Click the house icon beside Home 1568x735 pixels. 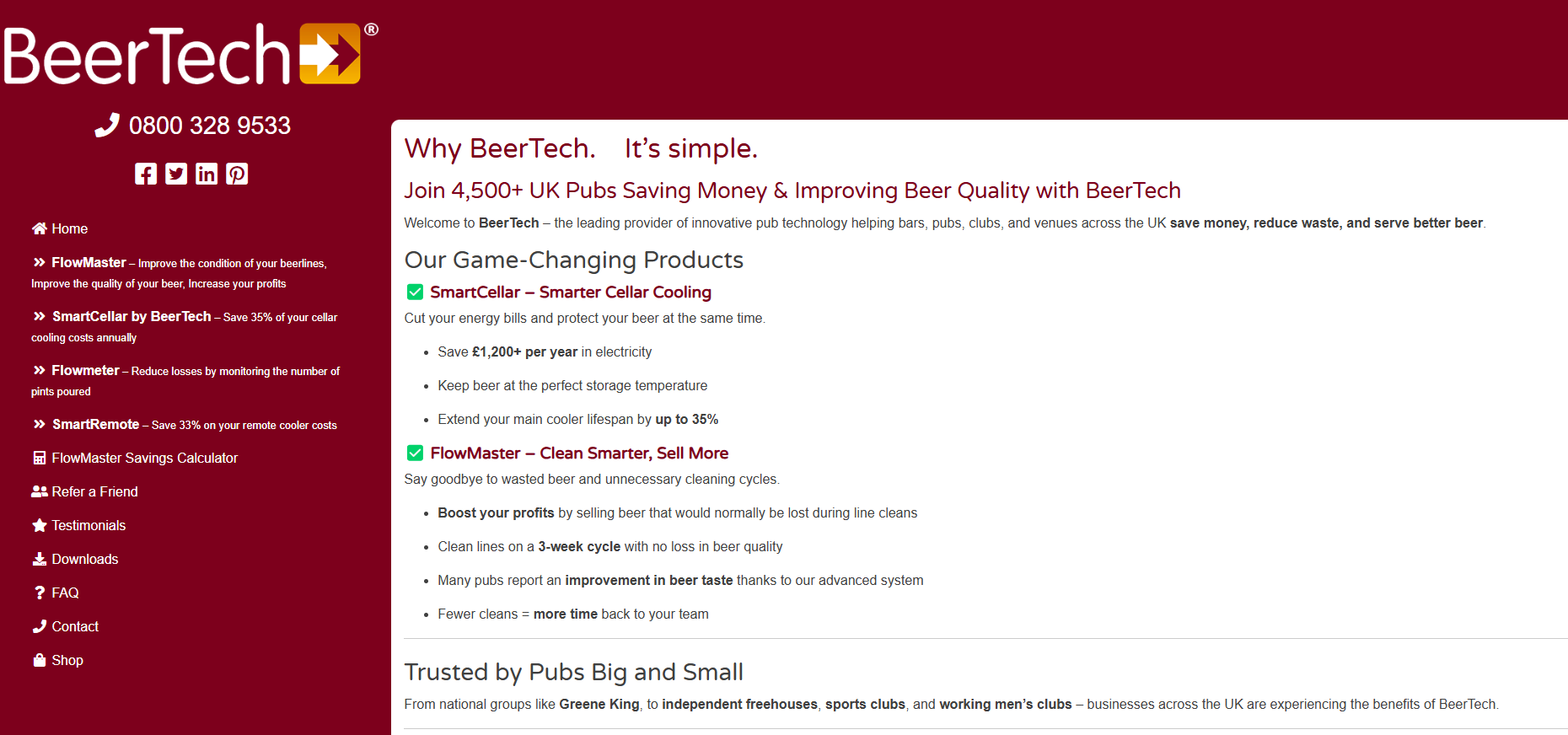39,228
